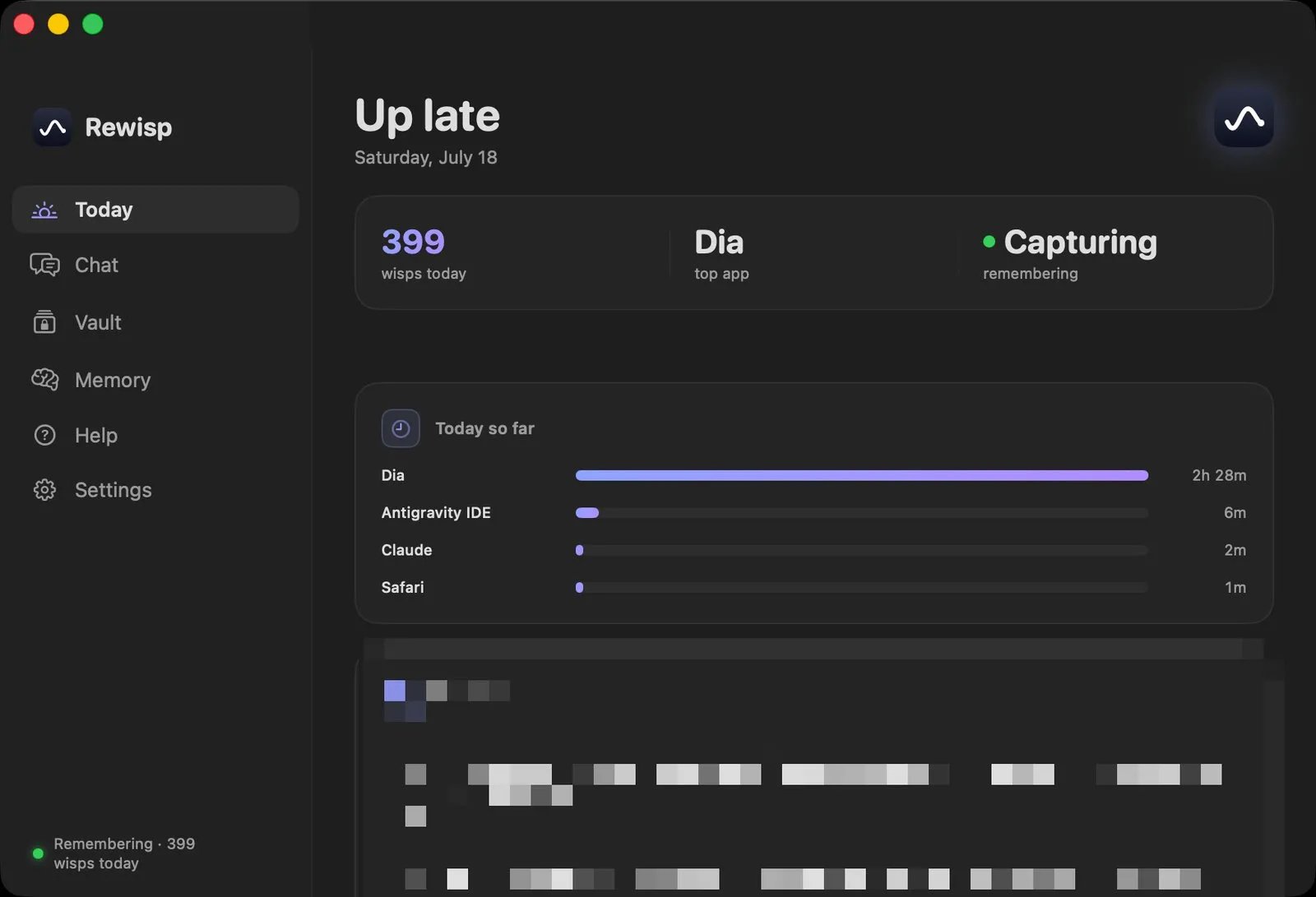Click the 6m duration value
Screen dimensions: 1316x897
(1235, 513)
